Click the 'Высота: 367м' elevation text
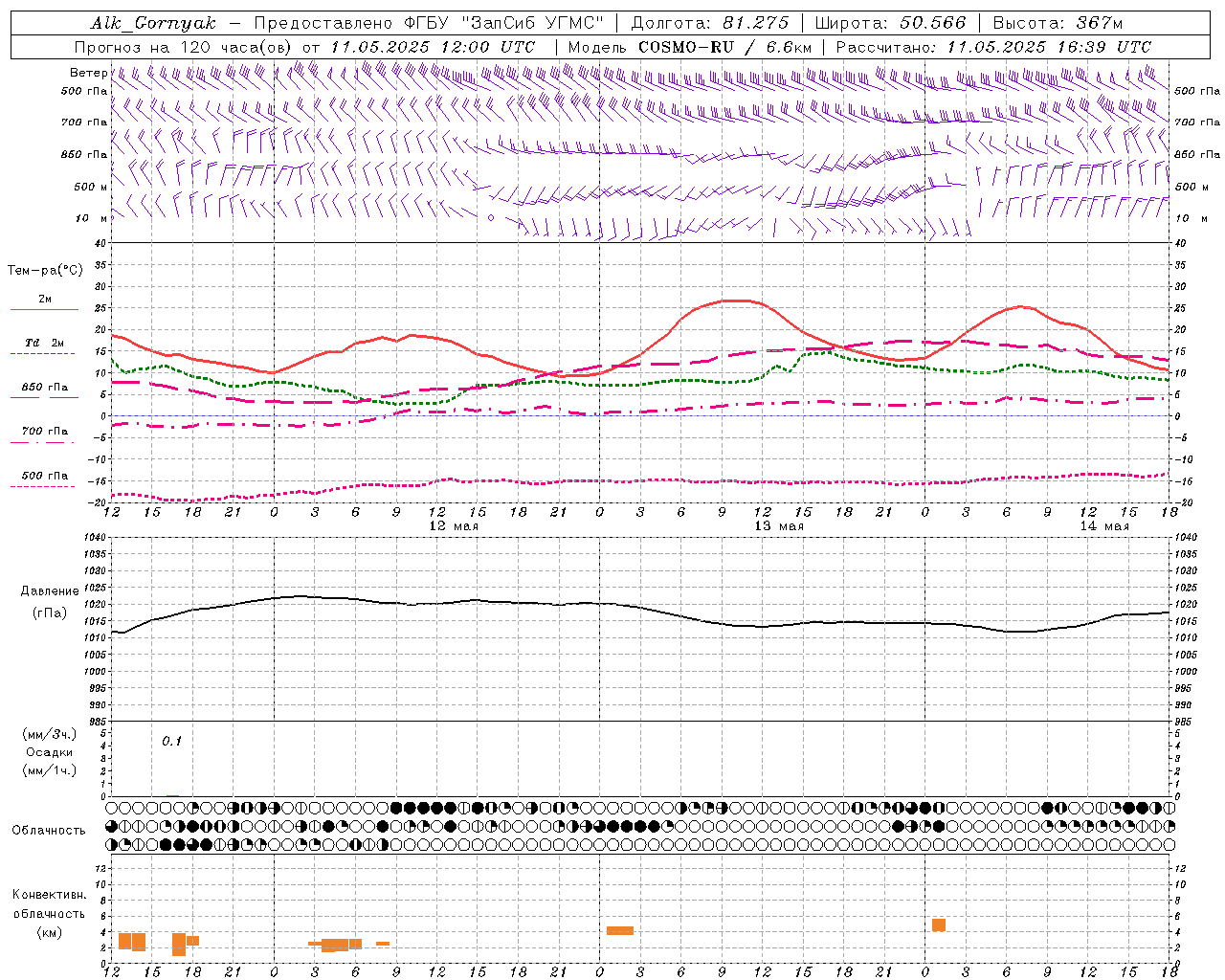 coord(1058,23)
